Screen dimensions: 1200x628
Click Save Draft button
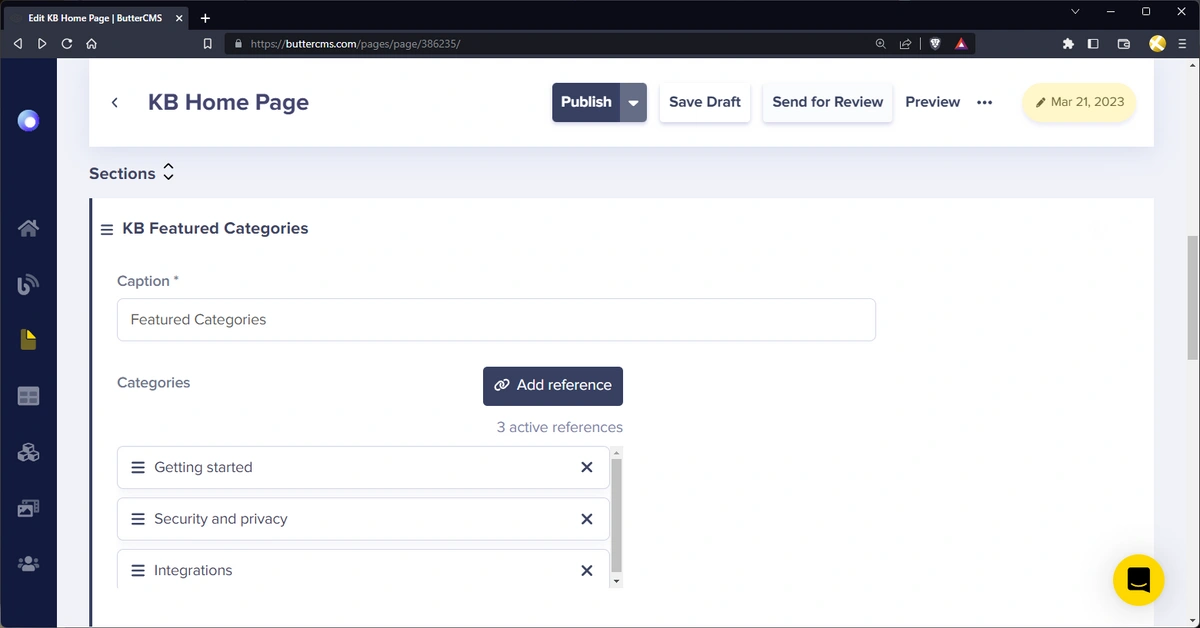tap(705, 102)
